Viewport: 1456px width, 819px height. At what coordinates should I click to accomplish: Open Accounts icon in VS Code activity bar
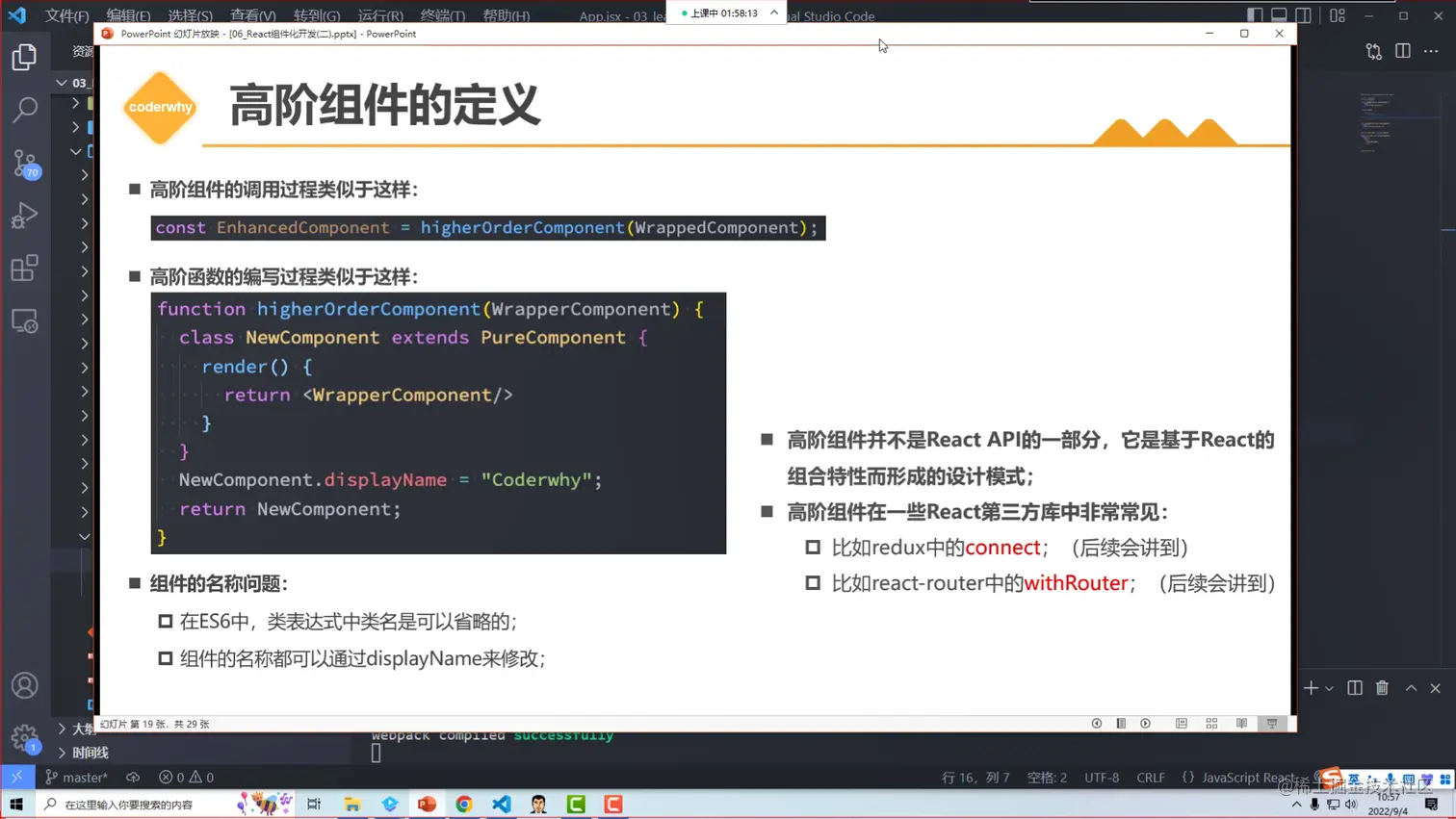pyautogui.click(x=25, y=685)
